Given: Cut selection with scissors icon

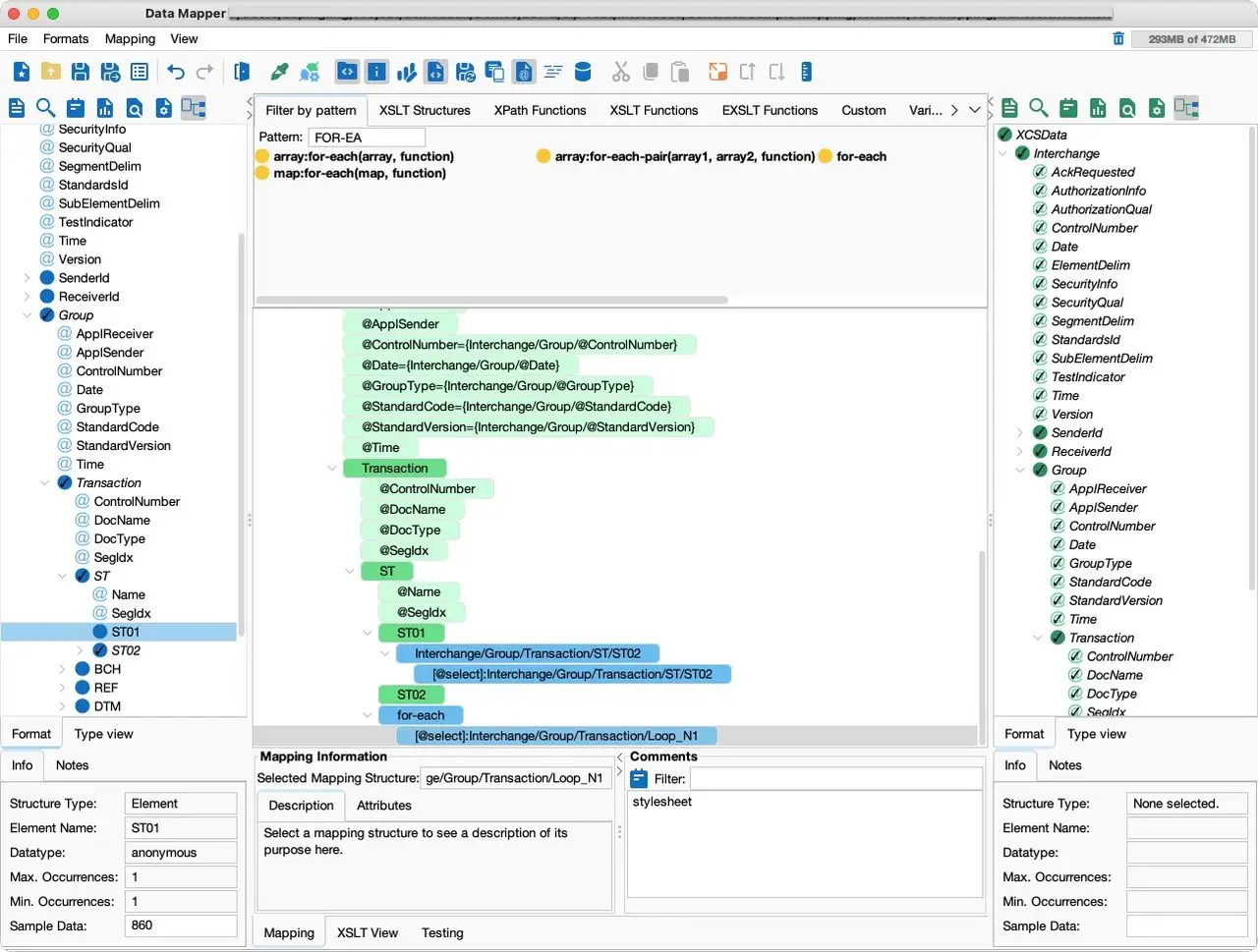Looking at the screenshot, I should coord(620,72).
